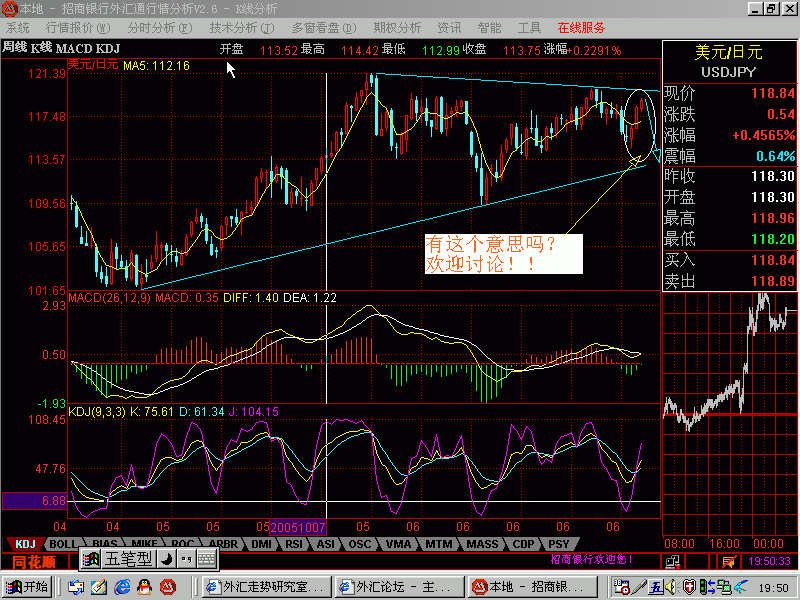Click the 周线 K线 MACD KDJ chart header
The width and height of the screenshot is (800, 600).
(61, 48)
